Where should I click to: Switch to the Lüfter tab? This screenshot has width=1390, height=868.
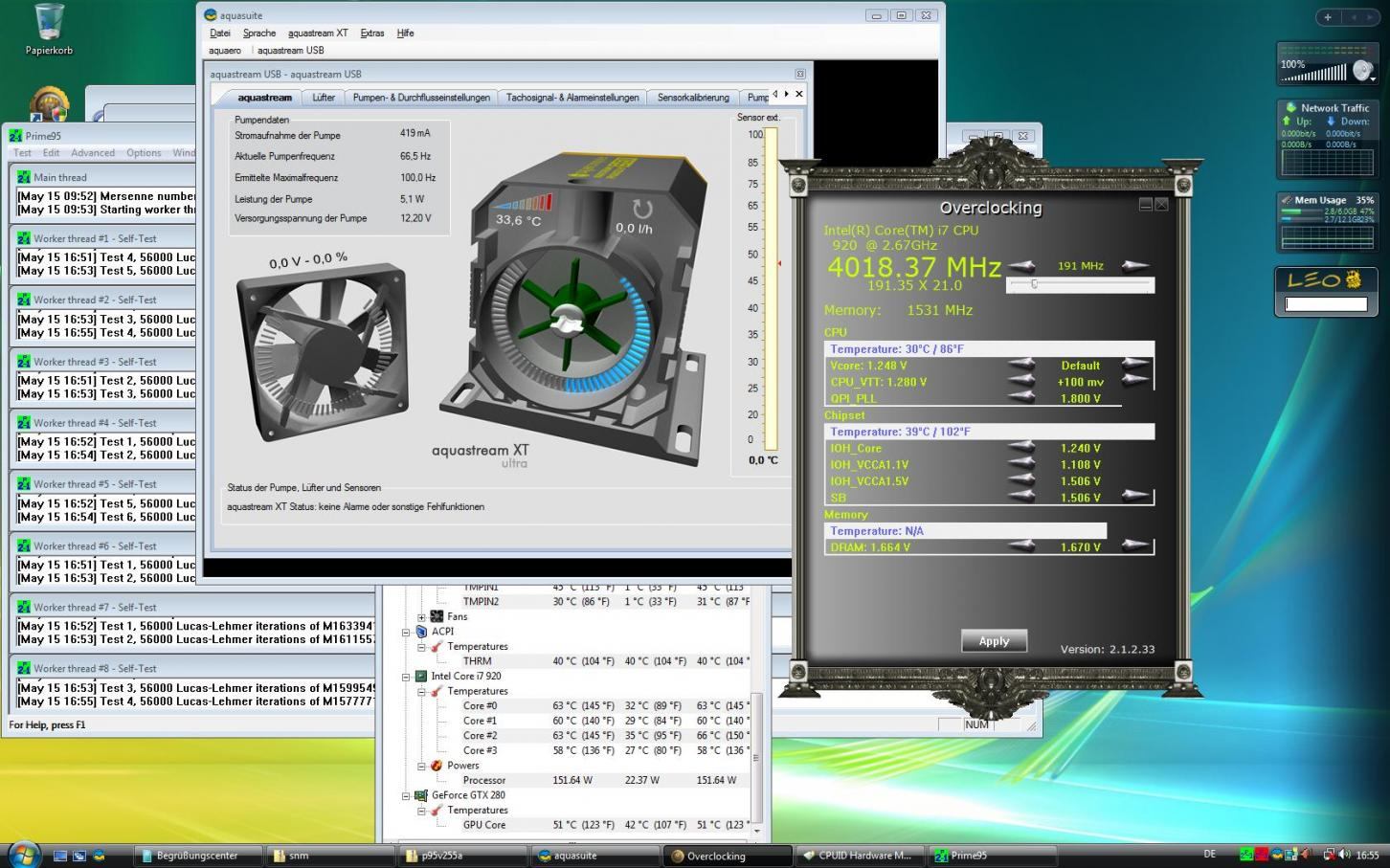coord(324,98)
